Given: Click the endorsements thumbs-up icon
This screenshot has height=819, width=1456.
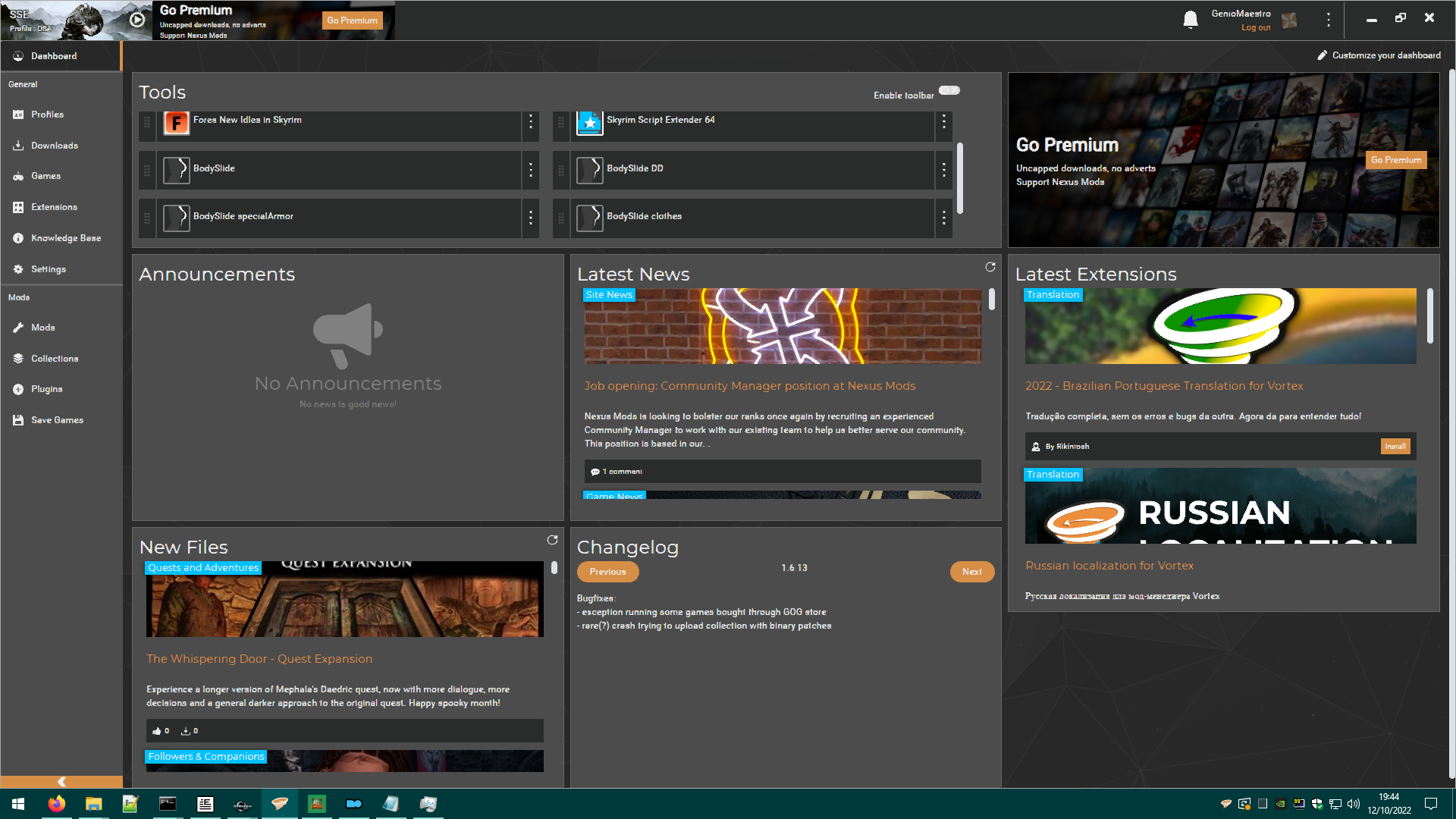Looking at the screenshot, I should pos(157,731).
